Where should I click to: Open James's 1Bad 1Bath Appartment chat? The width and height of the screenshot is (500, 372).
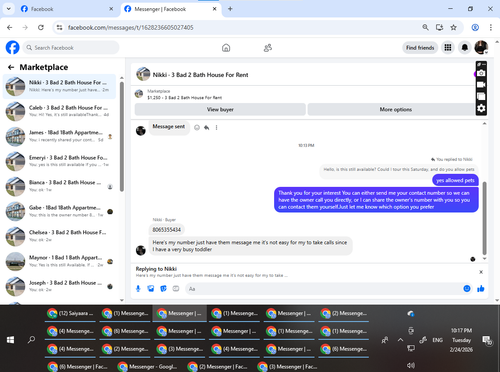point(59,136)
